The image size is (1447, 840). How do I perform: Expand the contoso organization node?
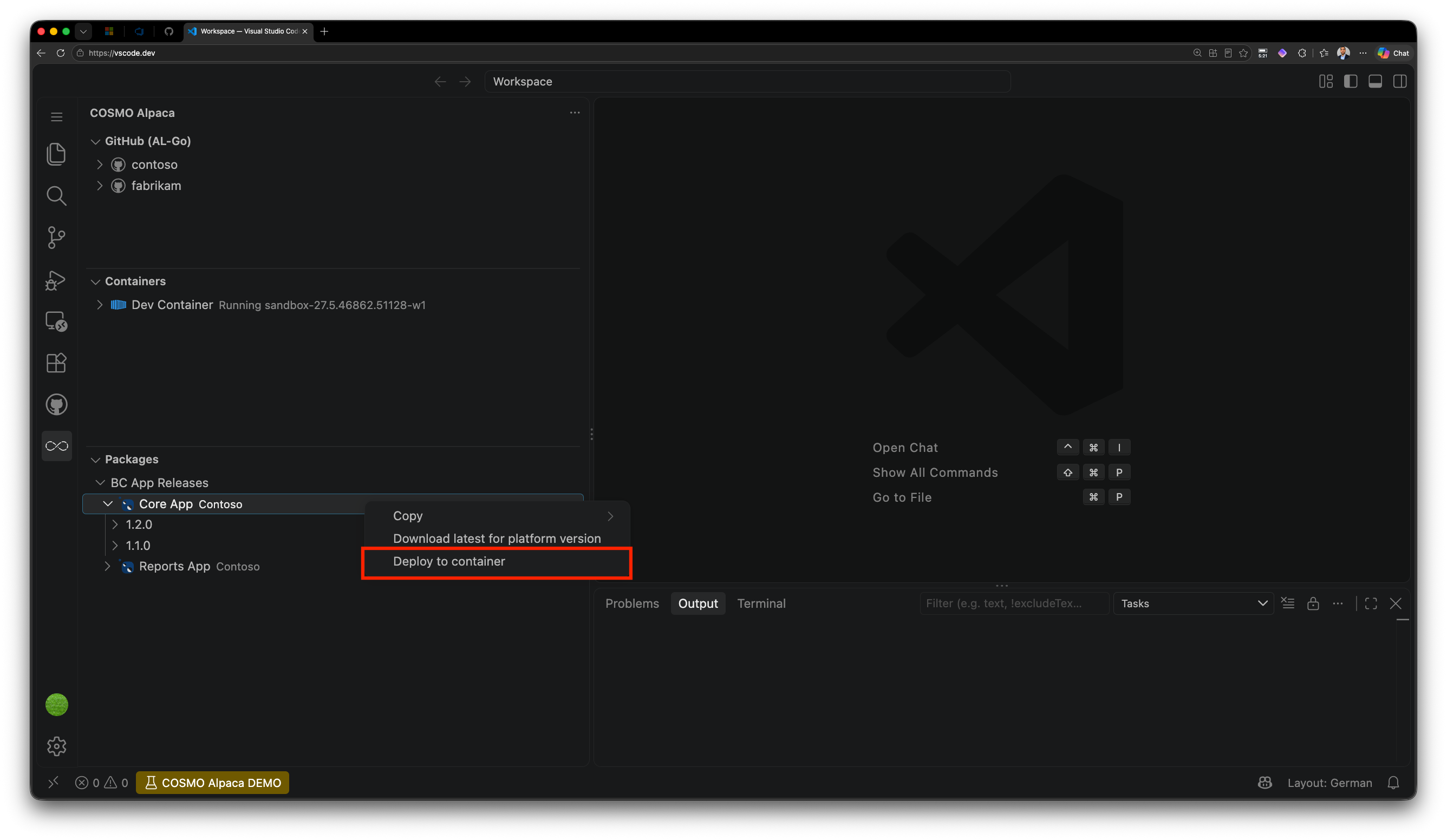[x=100, y=165]
